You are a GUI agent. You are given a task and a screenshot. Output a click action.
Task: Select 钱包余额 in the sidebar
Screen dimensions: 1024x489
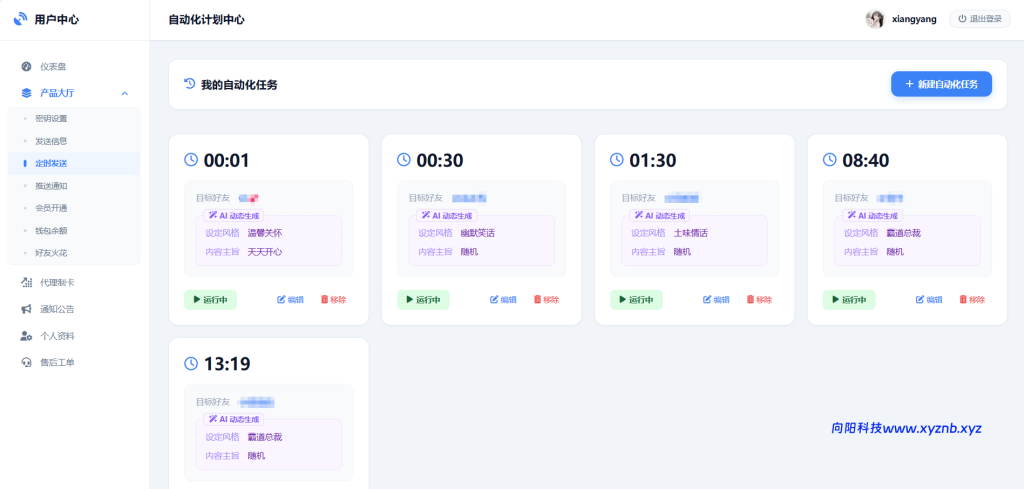coord(51,231)
